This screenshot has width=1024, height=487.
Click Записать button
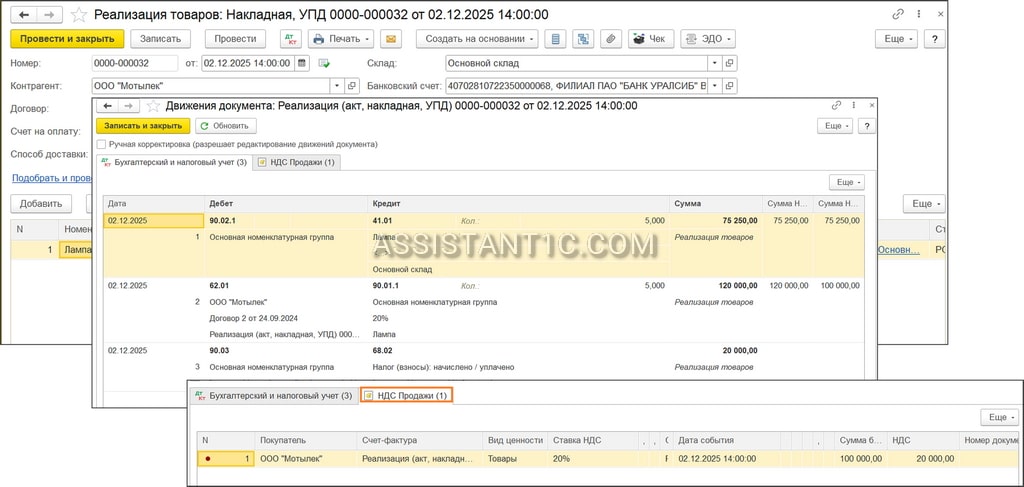pos(161,39)
